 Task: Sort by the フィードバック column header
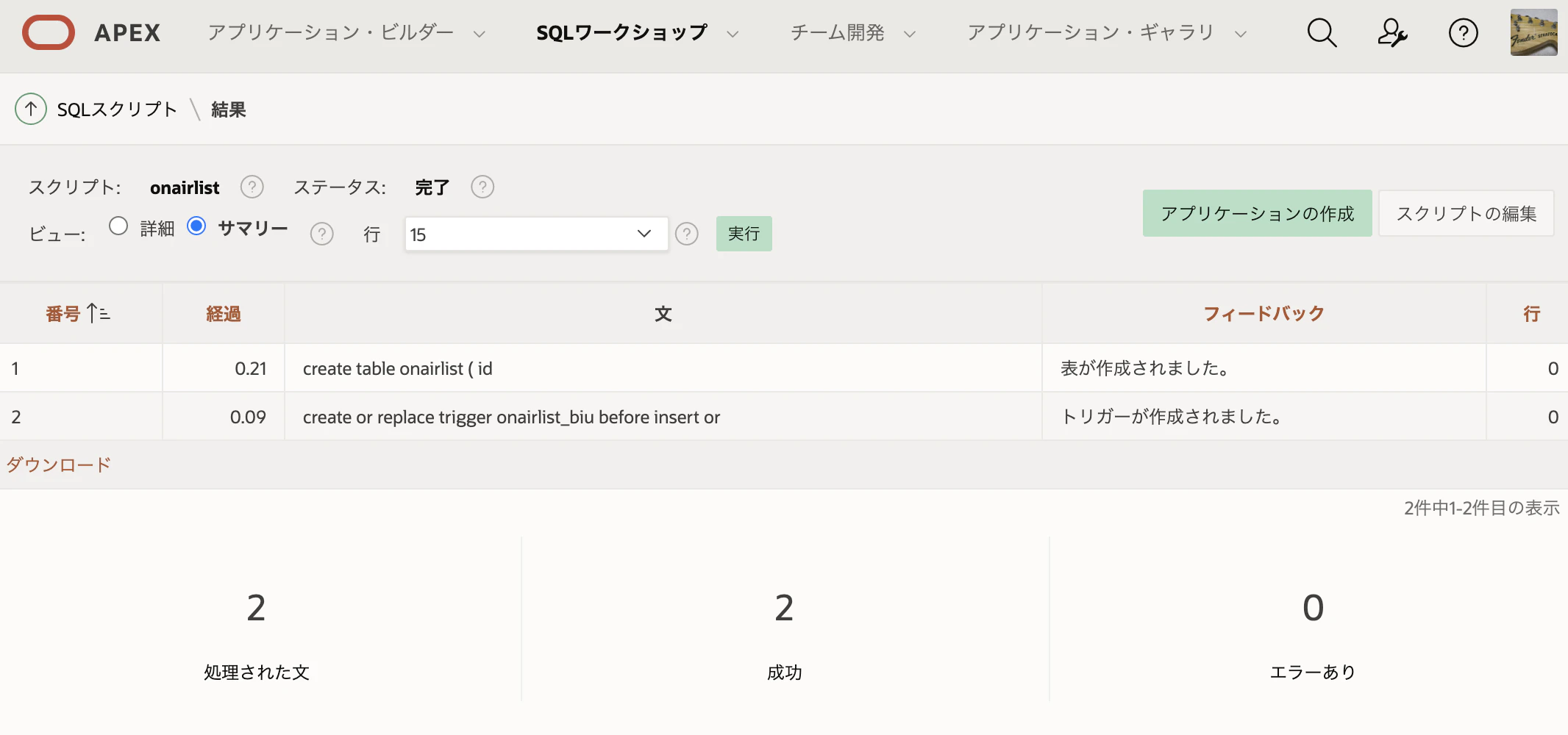click(1264, 314)
